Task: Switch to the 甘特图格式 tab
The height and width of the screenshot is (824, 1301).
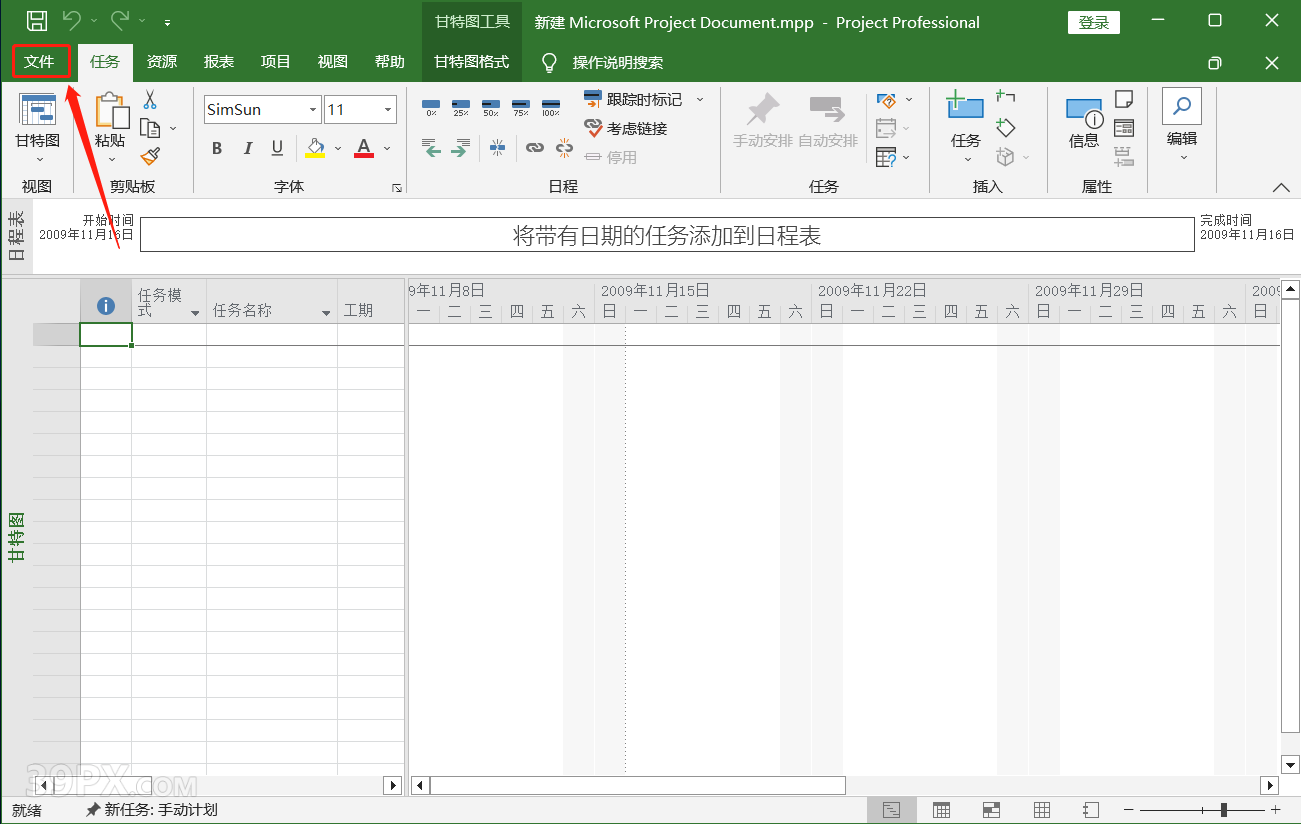Action: point(471,62)
